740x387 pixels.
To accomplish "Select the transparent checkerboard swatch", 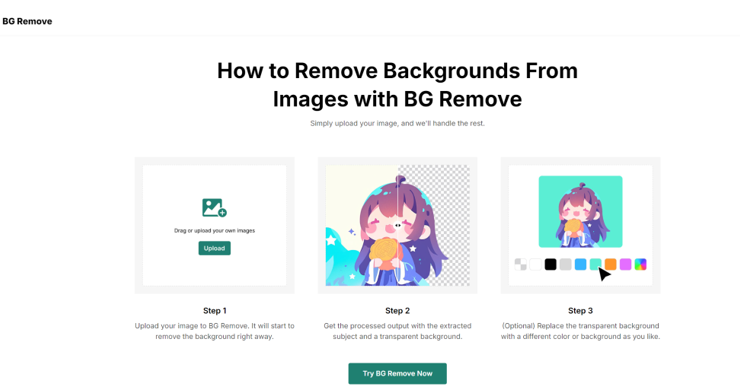I will click(x=521, y=264).
